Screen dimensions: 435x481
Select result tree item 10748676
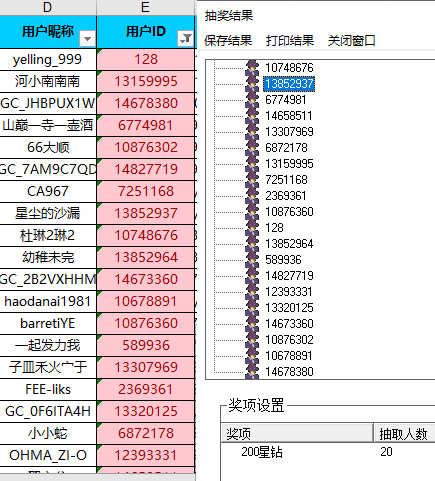(x=289, y=68)
